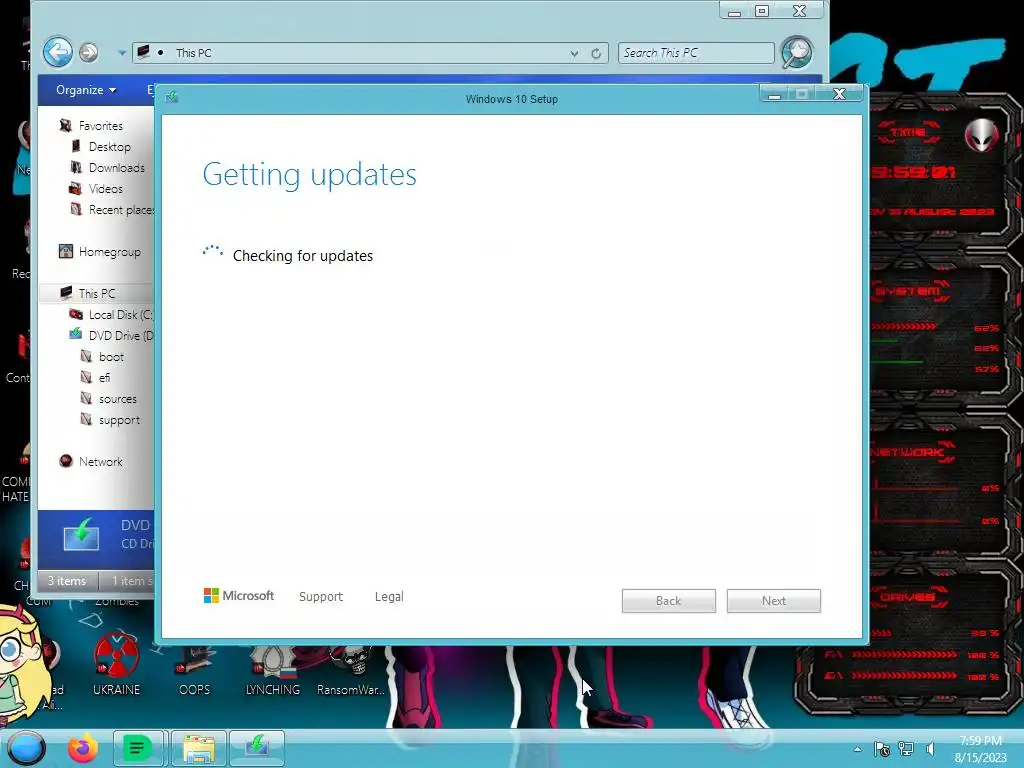Click the Next button in Setup

click(774, 601)
